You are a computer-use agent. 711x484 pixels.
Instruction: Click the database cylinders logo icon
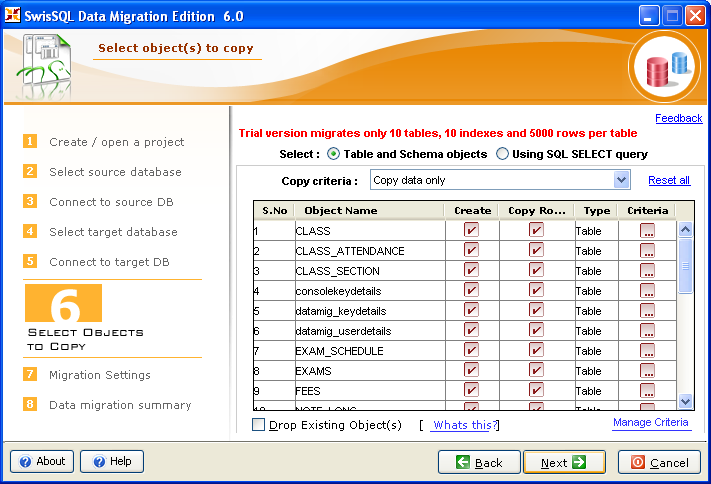point(665,67)
